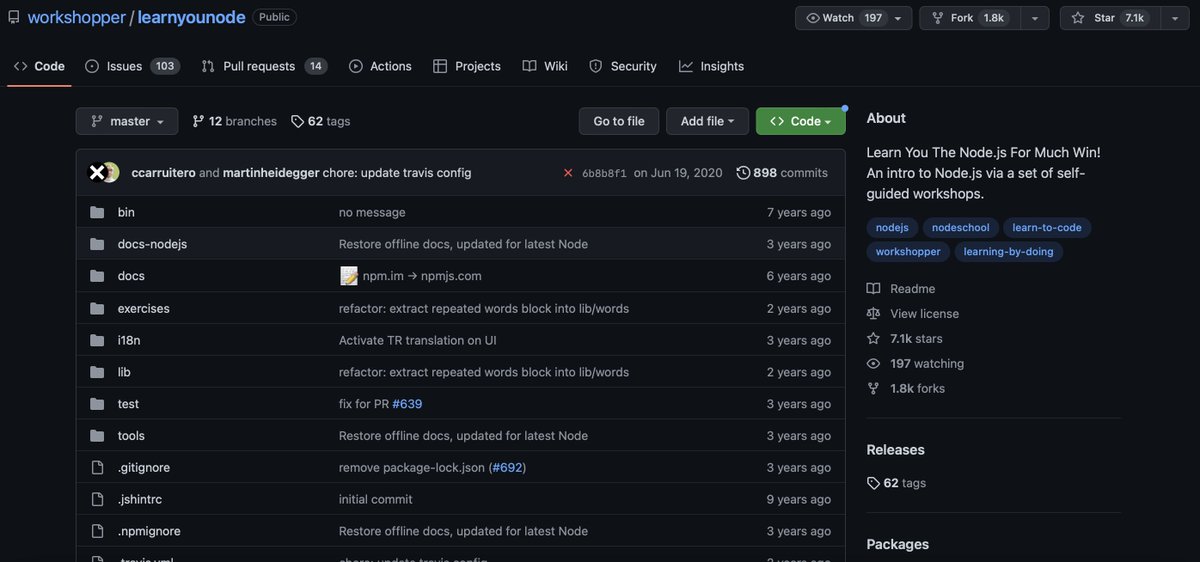This screenshot has height=562, width=1200.
Task: Click the failed status red X icon
Action: point(568,173)
